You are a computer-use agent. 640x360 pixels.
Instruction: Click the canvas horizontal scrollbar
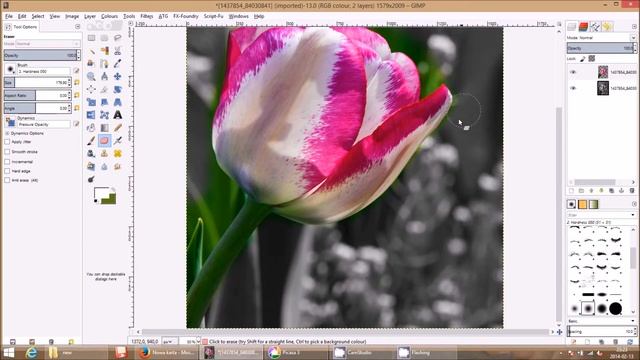[x=346, y=332]
